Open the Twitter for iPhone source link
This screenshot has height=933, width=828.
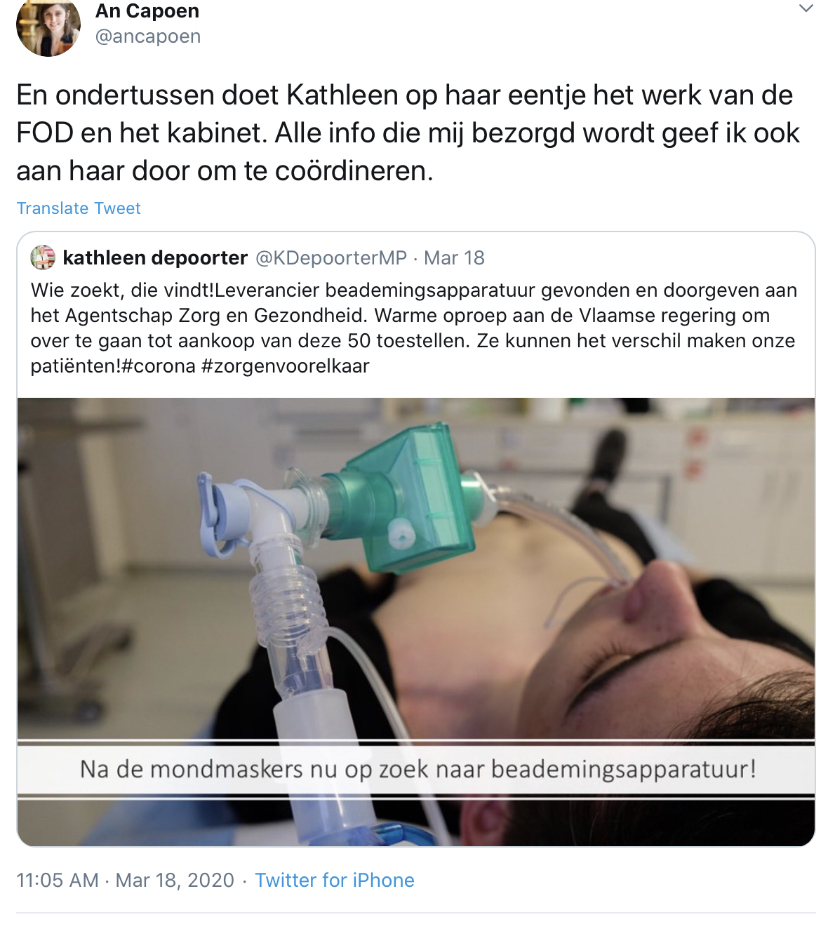(x=334, y=879)
